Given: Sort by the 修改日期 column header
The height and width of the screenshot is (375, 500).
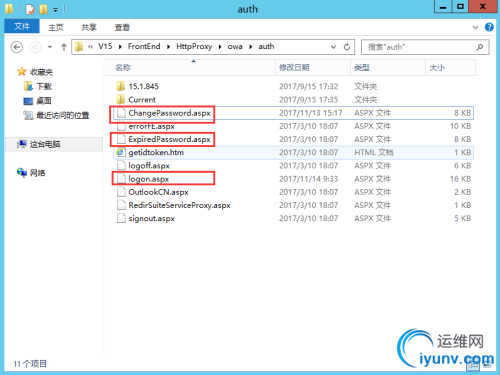Looking at the screenshot, I should (x=313, y=68).
